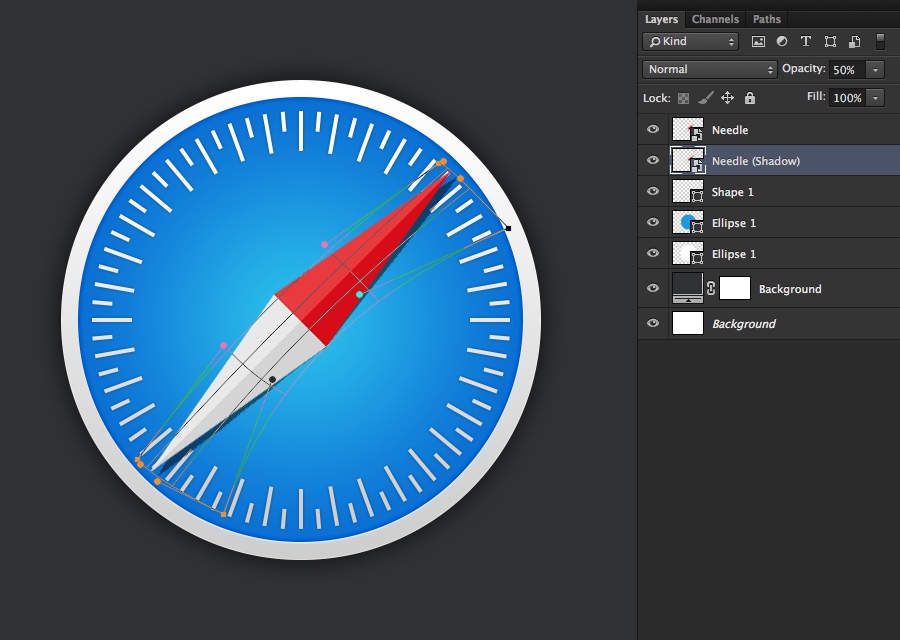Viewport: 900px width, 640px height.
Task: Open the Opacity slider dropdown arrow
Action: tap(875, 70)
